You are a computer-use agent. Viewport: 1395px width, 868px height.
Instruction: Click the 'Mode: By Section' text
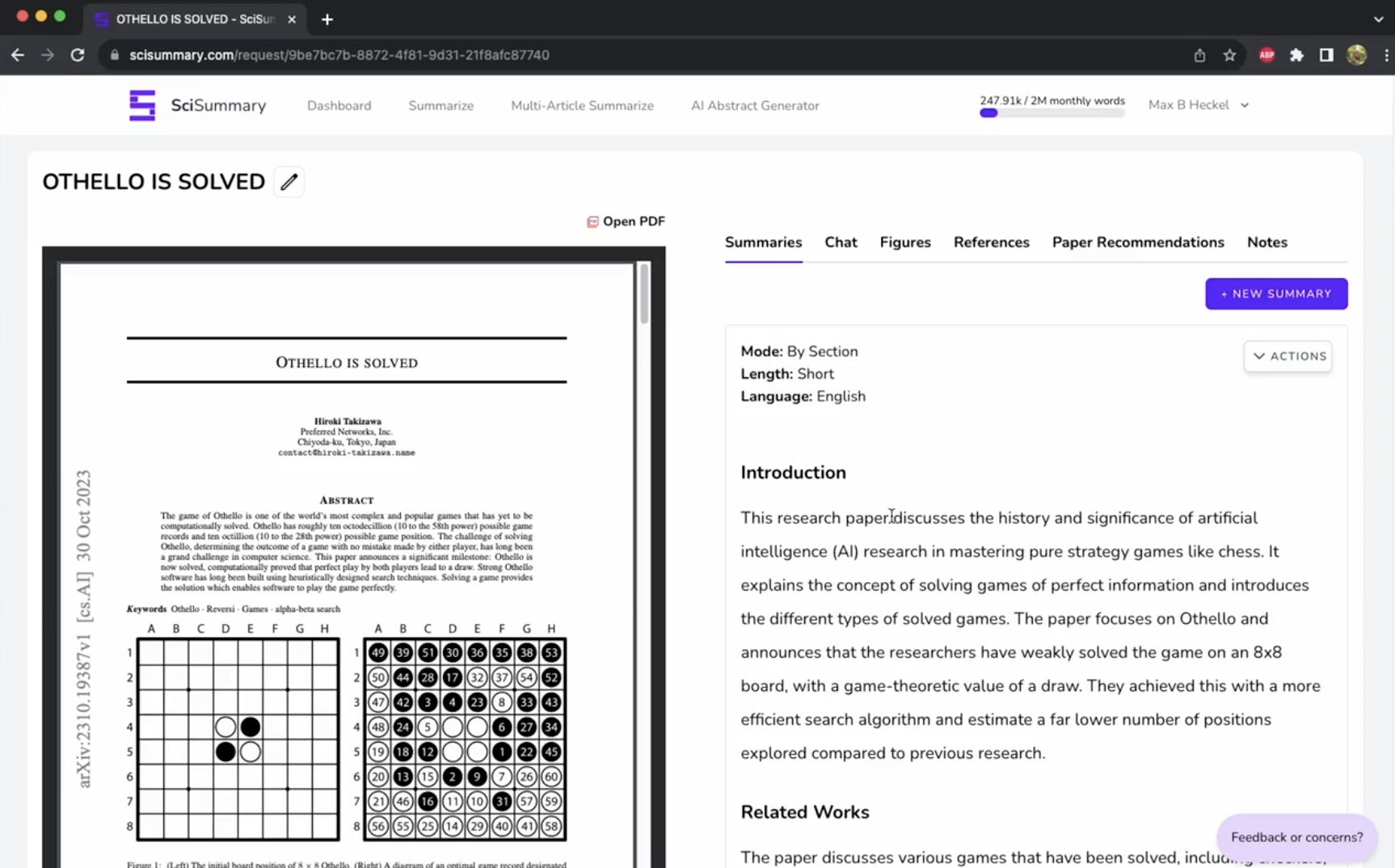(x=799, y=352)
